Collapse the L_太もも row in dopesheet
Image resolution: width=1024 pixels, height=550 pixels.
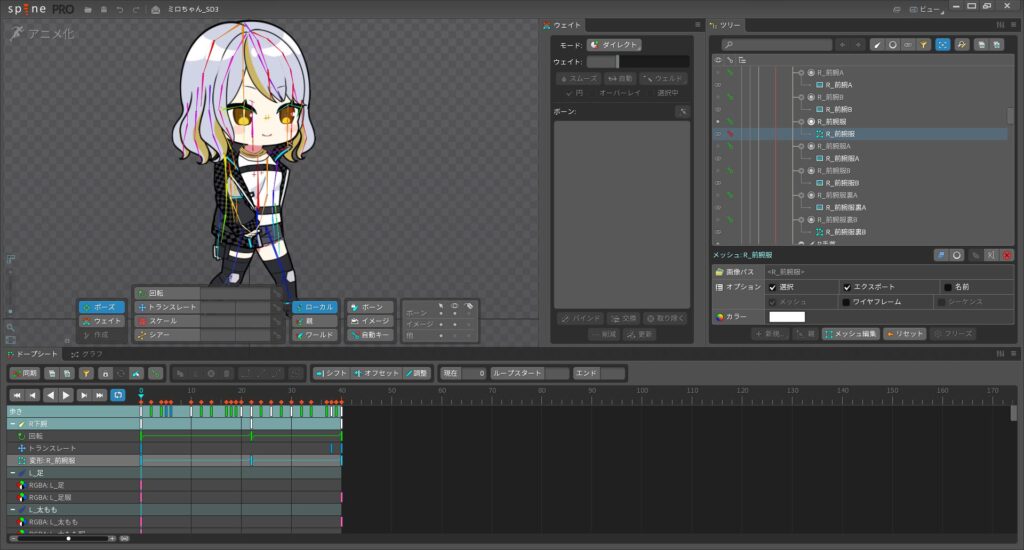pos(12,510)
